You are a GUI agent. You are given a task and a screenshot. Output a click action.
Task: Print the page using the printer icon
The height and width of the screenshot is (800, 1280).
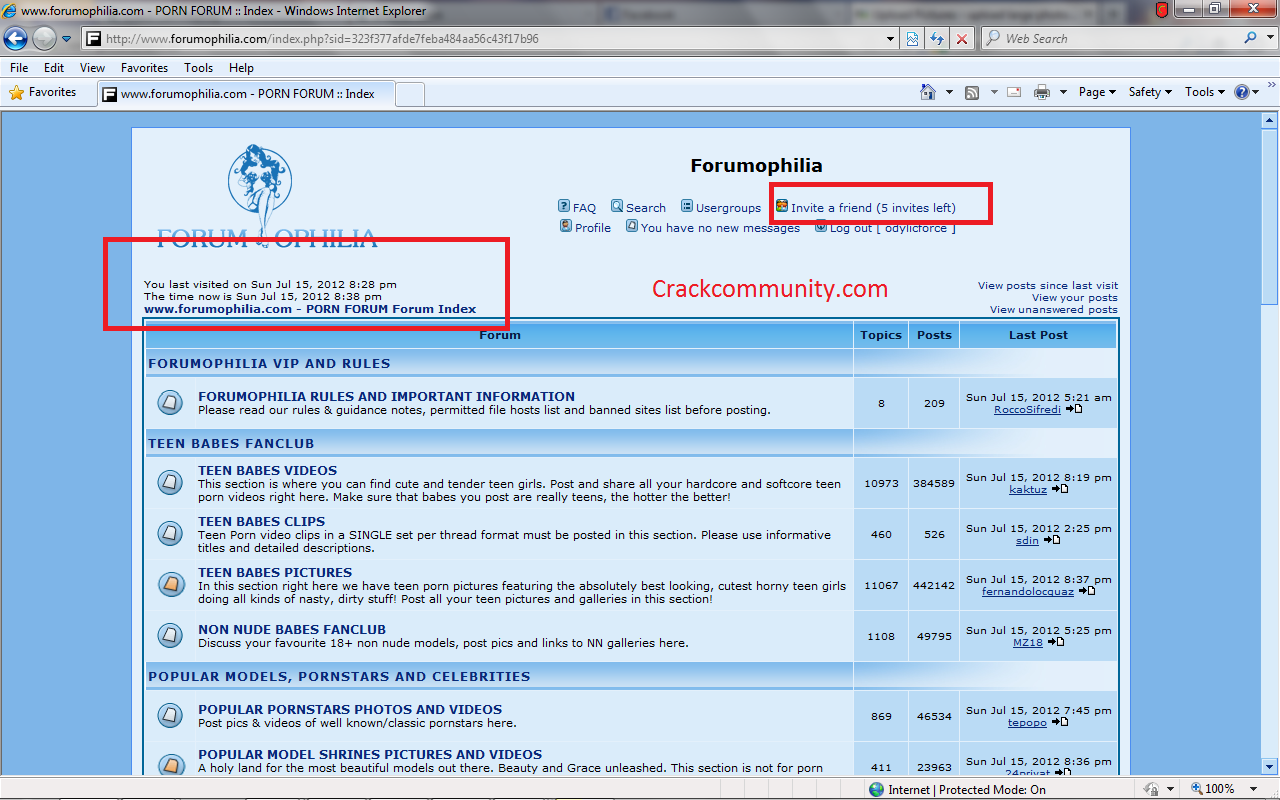pos(1042,92)
